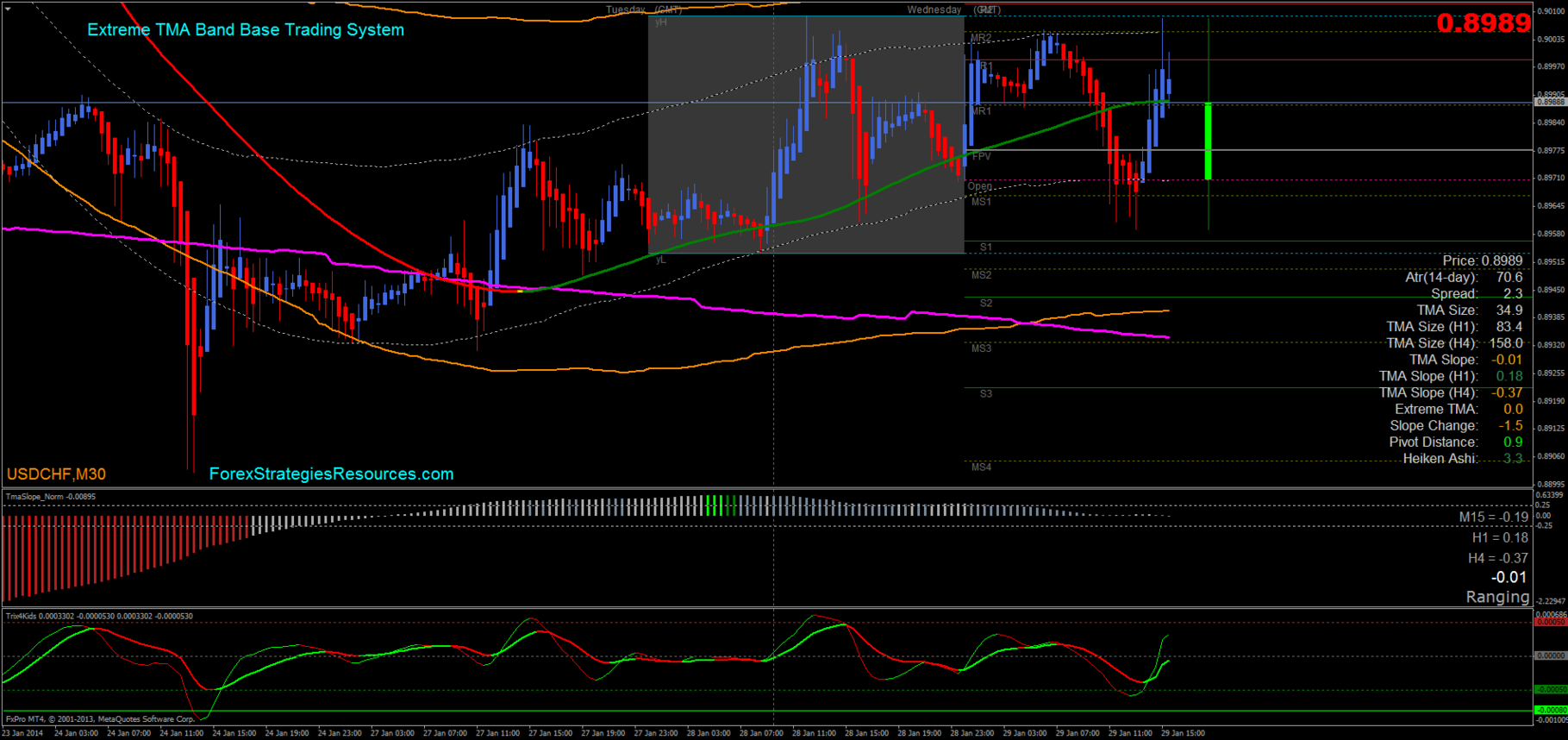Click the S1 support level label
Image resolution: width=1568 pixels, height=740 pixels.
click(986, 248)
